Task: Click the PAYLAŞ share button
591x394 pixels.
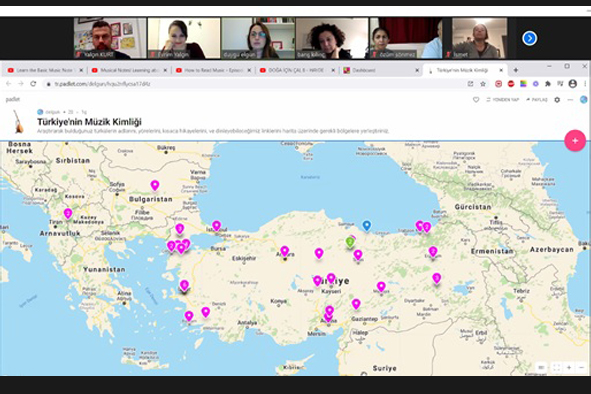Action: click(537, 100)
